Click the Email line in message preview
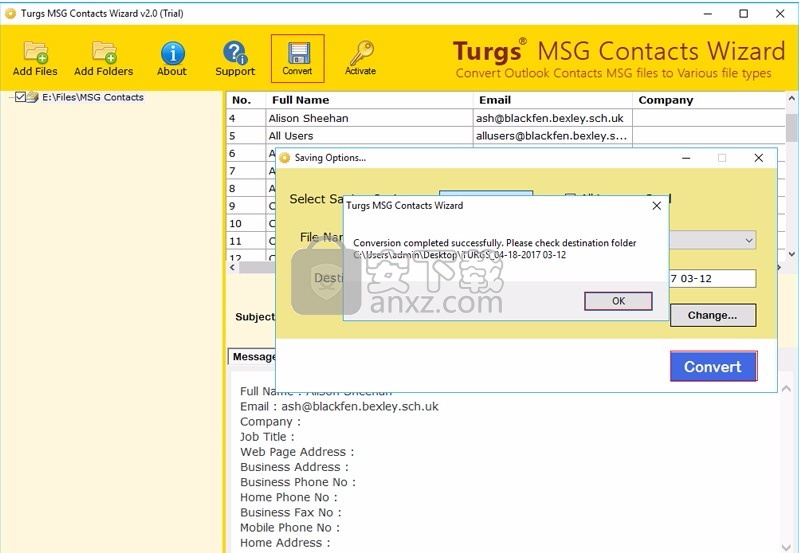The height and width of the screenshot is (553, 799). (x=339, y=406)
